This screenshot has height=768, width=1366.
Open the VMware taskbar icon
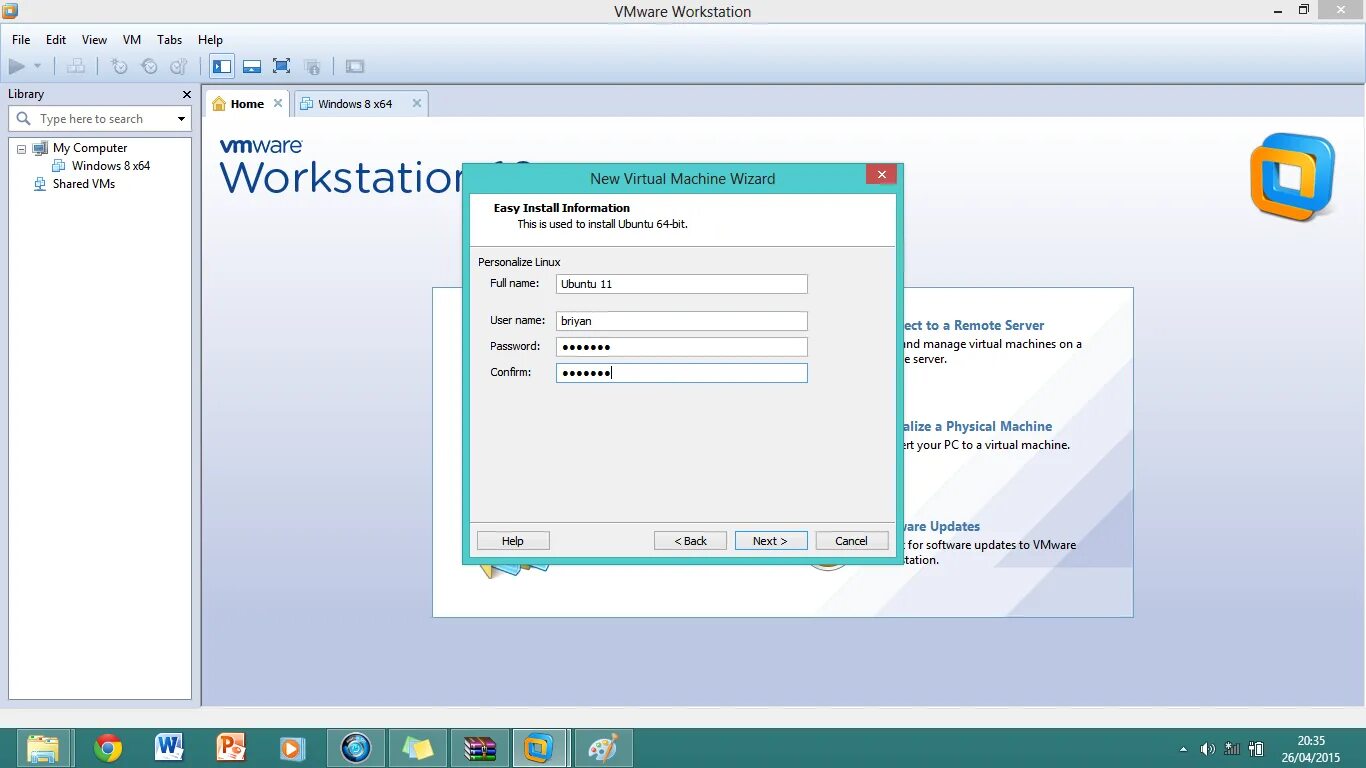[540, 747]
